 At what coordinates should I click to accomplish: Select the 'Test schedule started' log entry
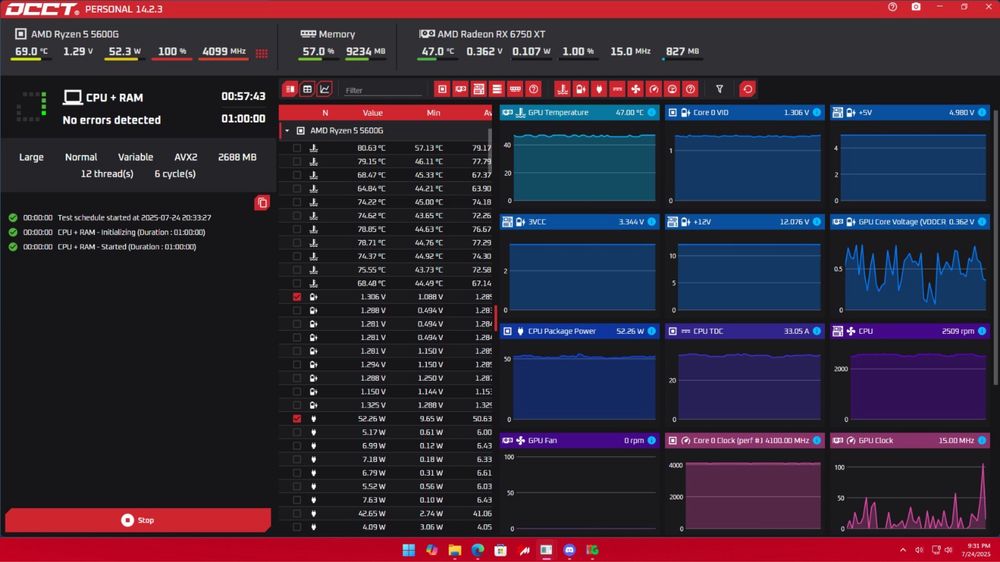tap(110, 218)
